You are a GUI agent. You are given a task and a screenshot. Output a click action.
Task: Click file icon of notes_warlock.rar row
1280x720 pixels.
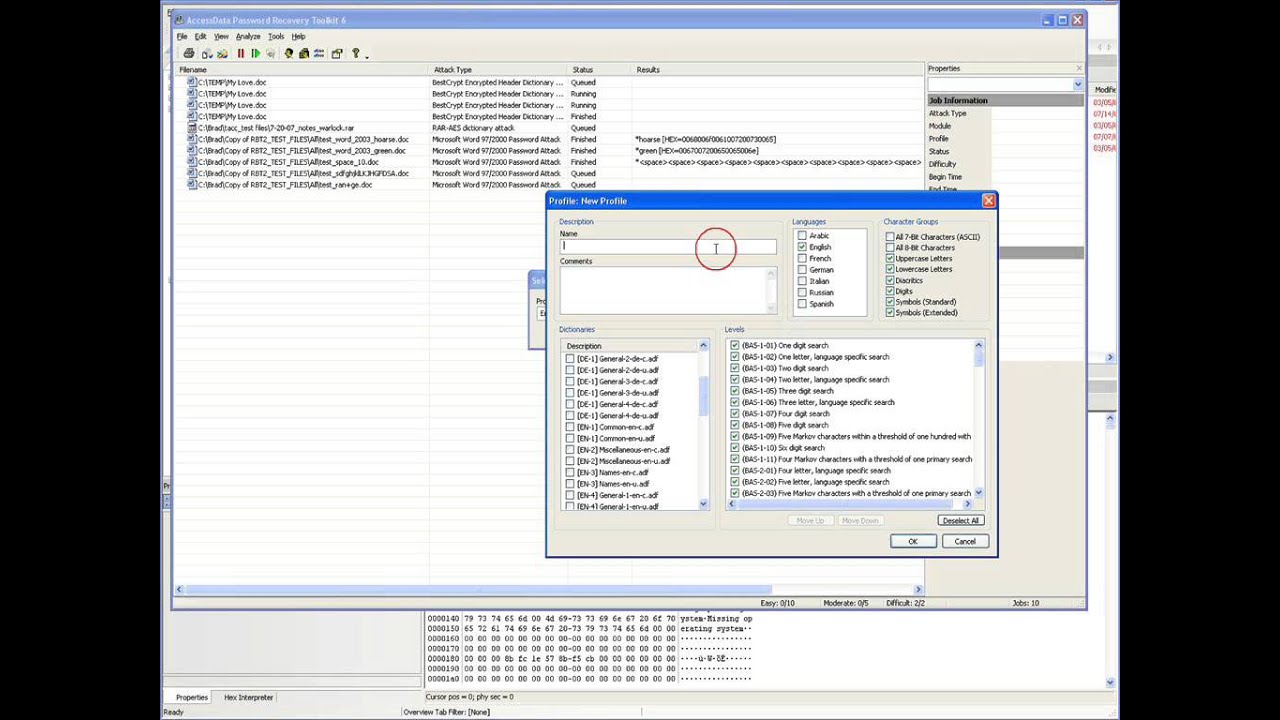pos(192,128)
